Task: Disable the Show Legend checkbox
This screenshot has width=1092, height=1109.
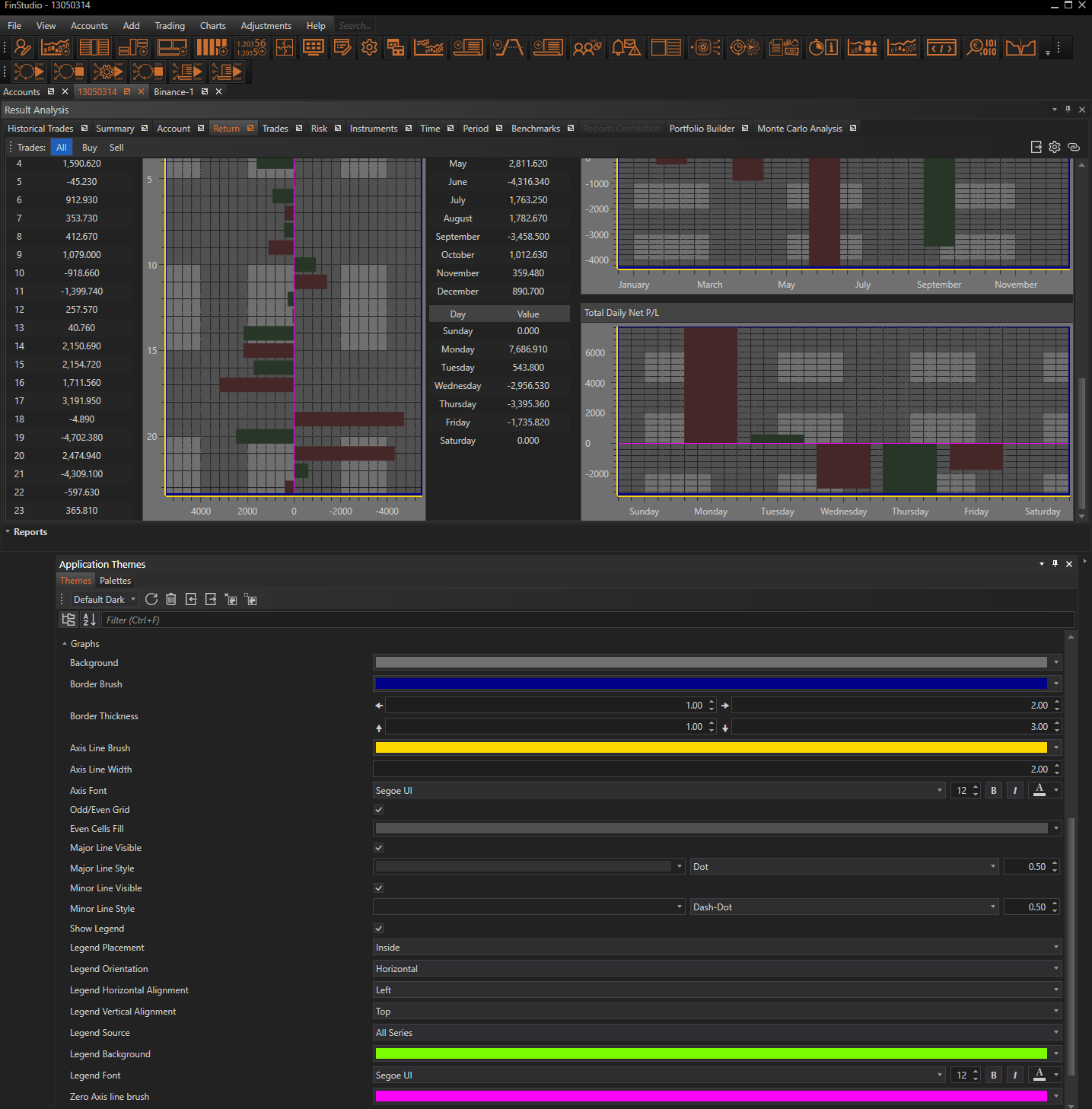Action: click(x=379, y=929)
